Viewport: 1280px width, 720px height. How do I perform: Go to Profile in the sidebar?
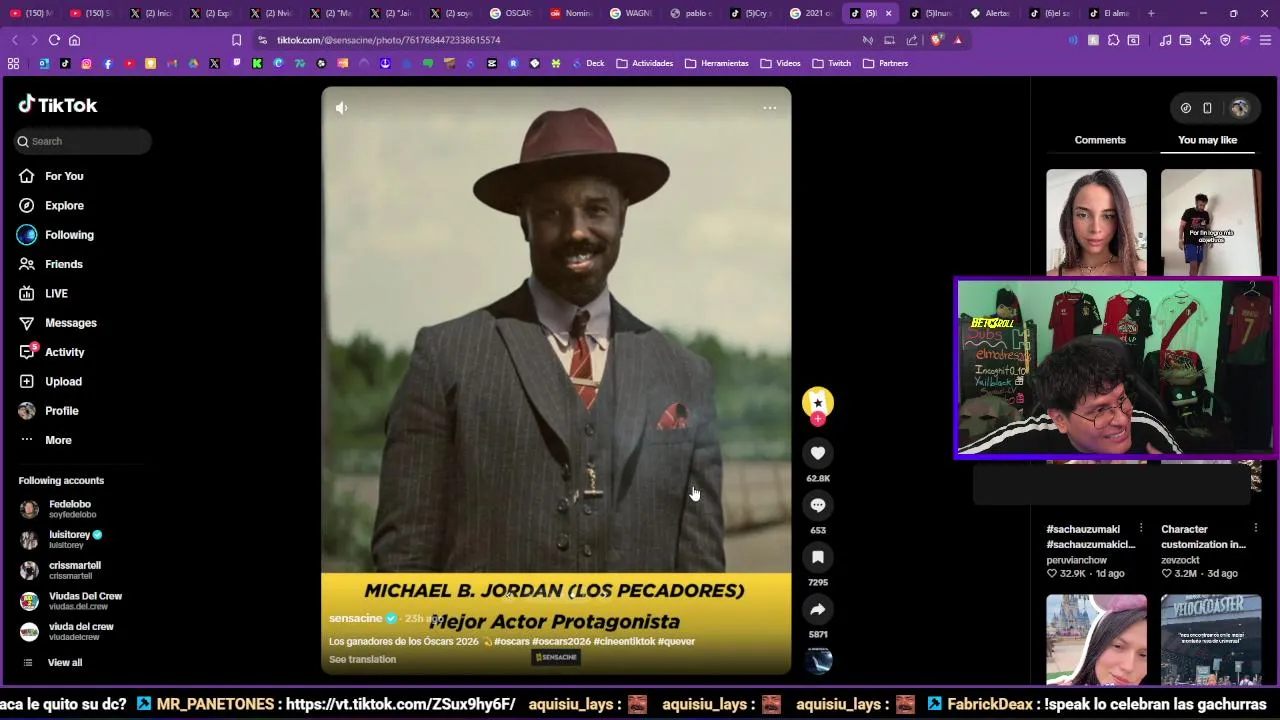click(x=61, y=411)
